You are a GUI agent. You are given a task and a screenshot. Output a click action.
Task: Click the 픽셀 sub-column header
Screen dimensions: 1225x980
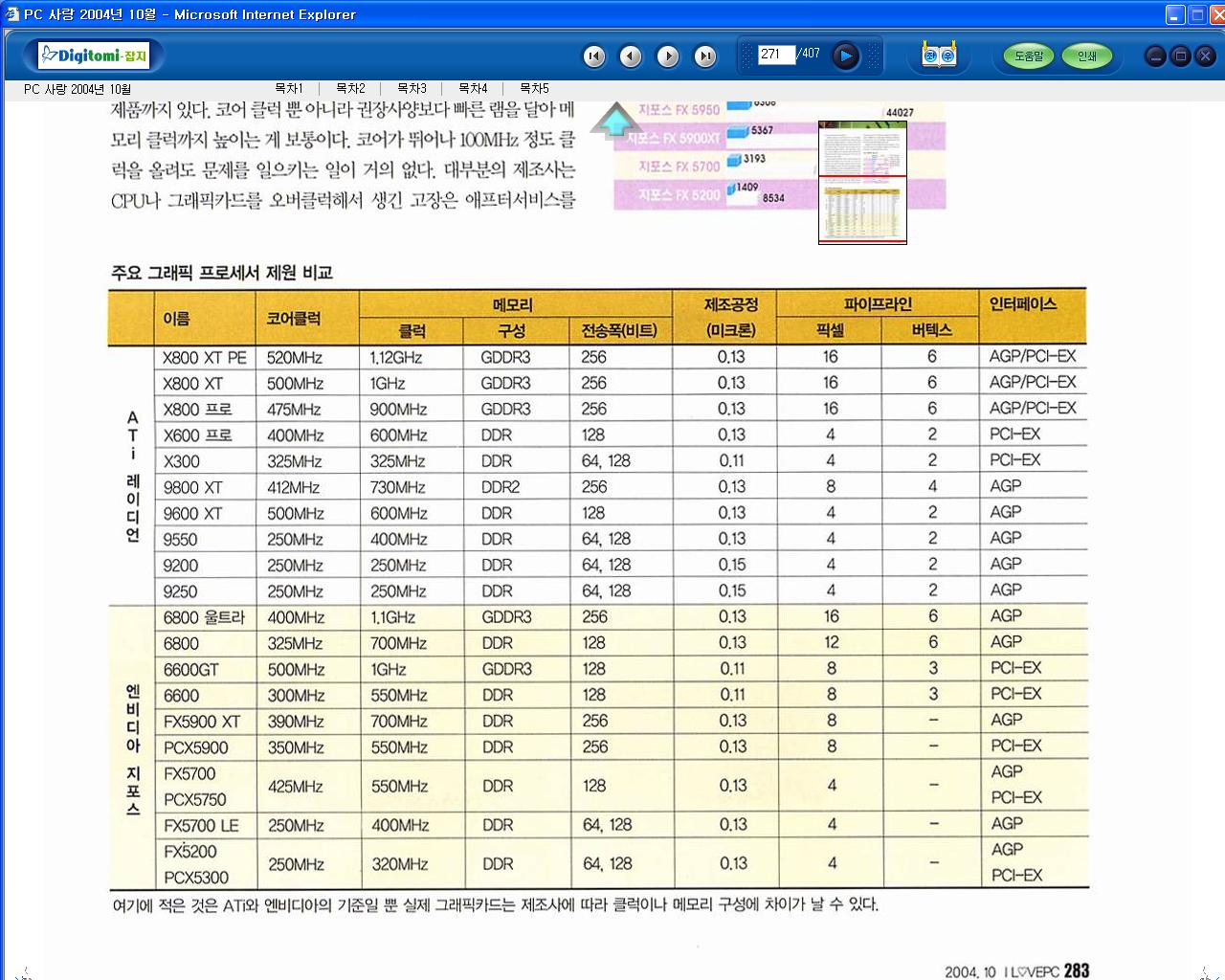point(829,330)
